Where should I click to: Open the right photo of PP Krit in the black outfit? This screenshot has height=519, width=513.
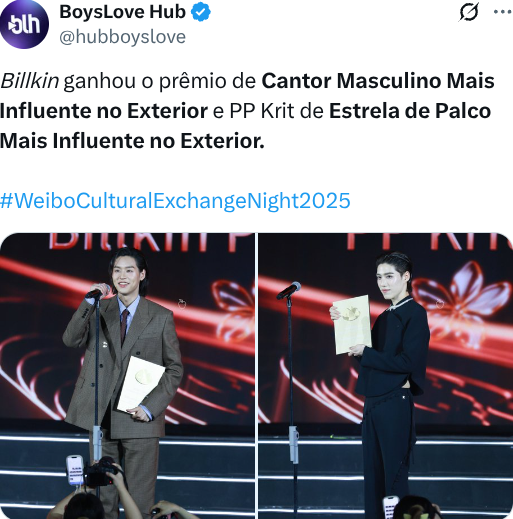pyautogui.click(x=386, y=376)
